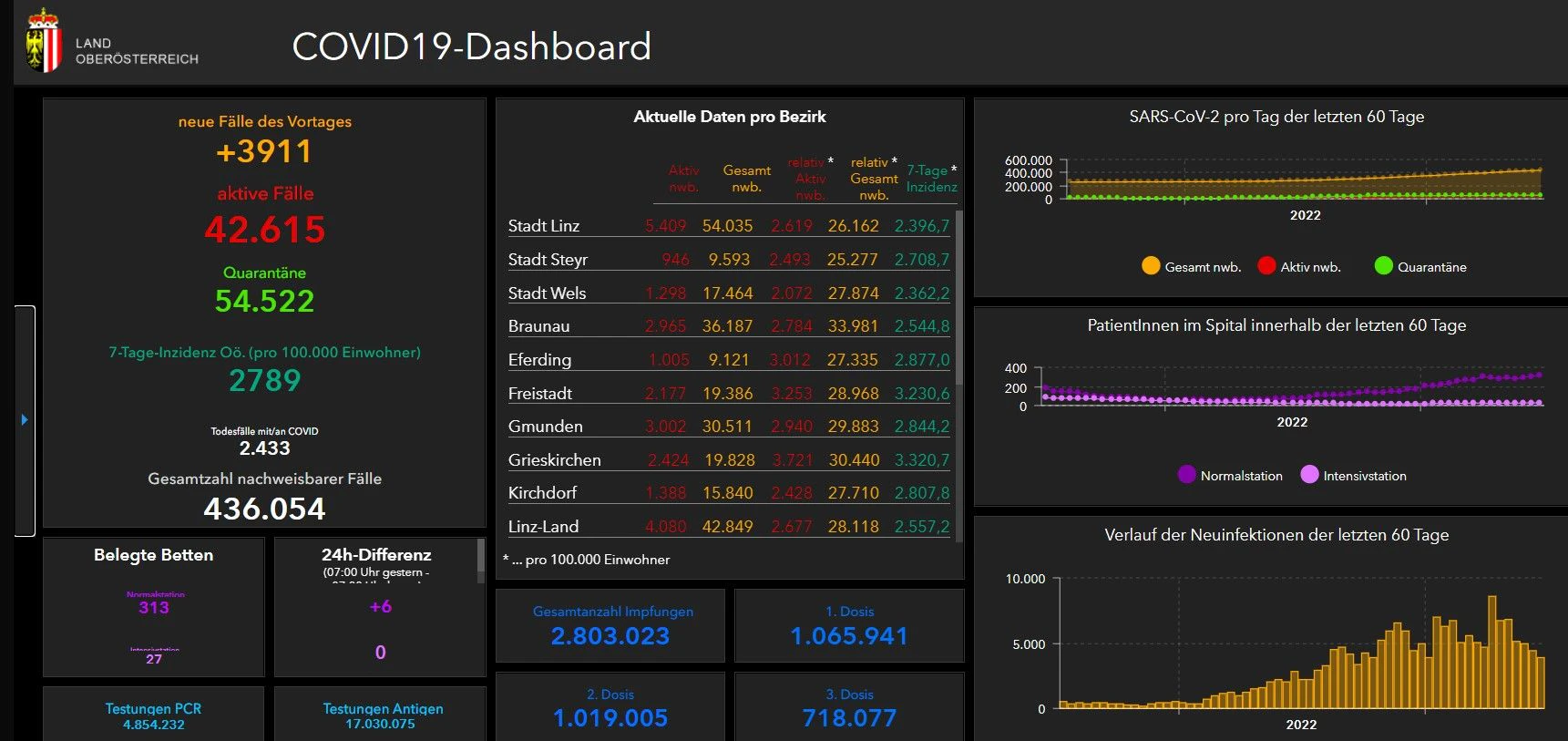Click the Aktiv nwb. column header
The height and width of the screenshot is (741, 1568).
pyautogui.click(x=683, y=179)
